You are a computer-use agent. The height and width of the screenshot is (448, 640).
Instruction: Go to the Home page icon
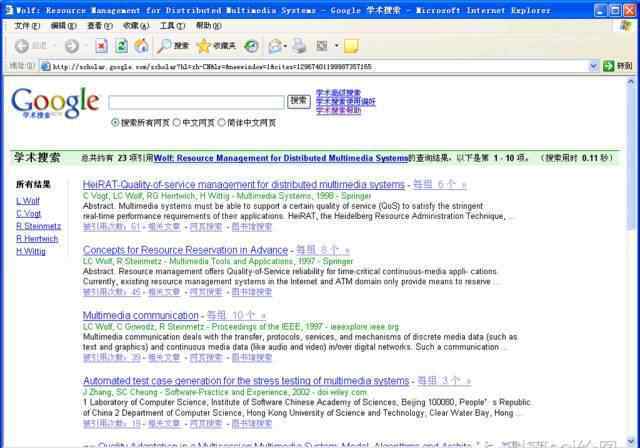pyautogui.click(x=141, y=46)
